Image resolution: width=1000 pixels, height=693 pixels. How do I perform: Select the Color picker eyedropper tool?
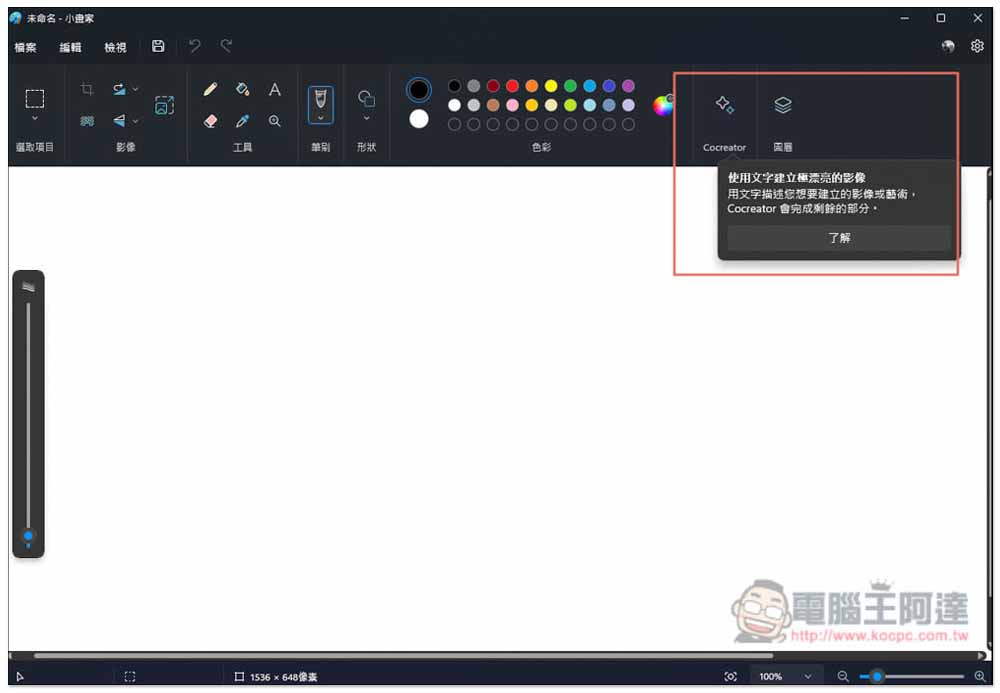click(x=242, y=120)
